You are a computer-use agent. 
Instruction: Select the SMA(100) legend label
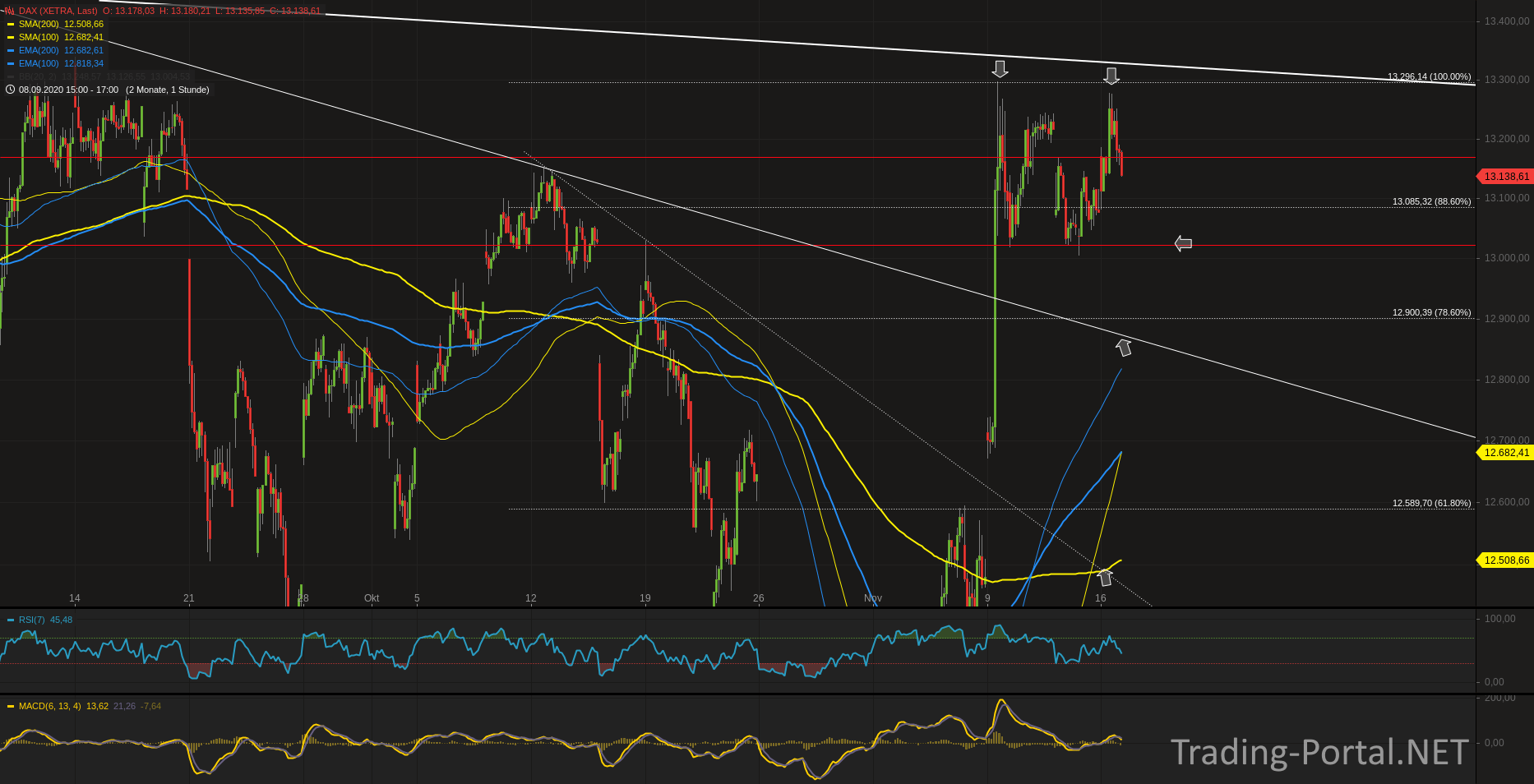pos(39,37)
